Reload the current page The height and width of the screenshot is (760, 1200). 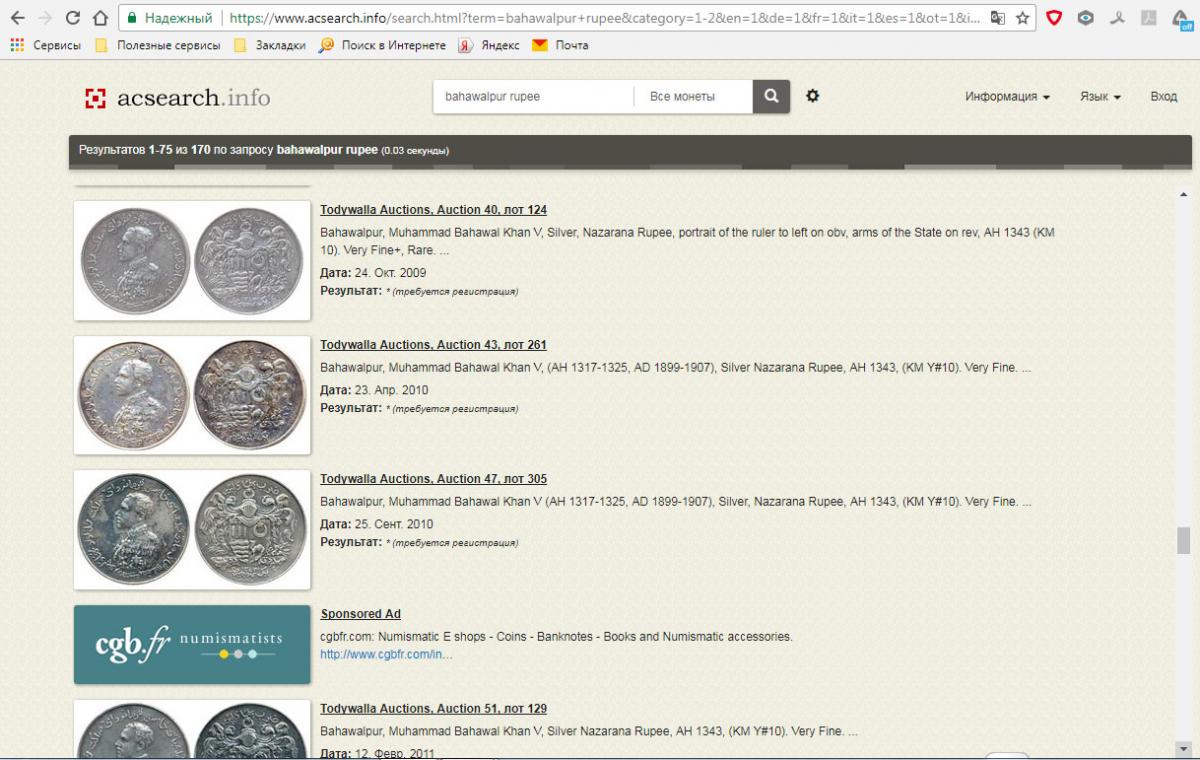tap(72, 18)
